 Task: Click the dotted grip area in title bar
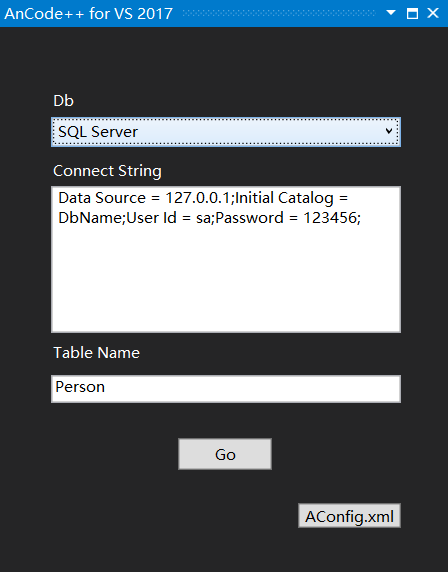click(279, 13)
